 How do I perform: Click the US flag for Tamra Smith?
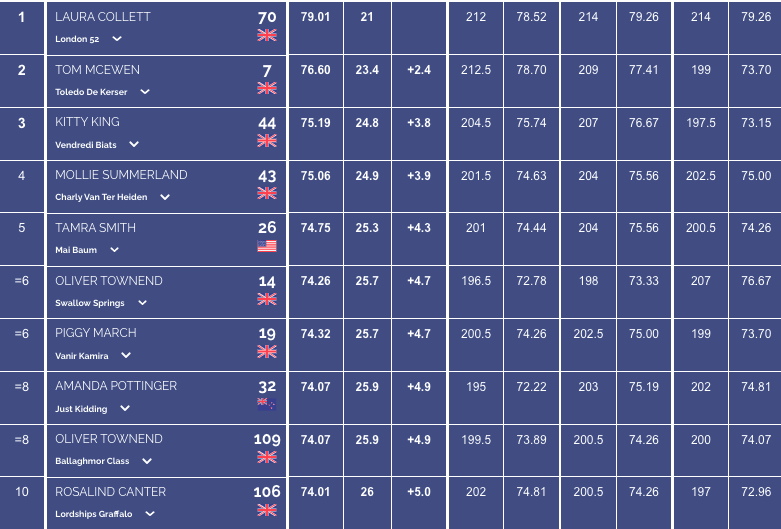(x=267, y=246)
